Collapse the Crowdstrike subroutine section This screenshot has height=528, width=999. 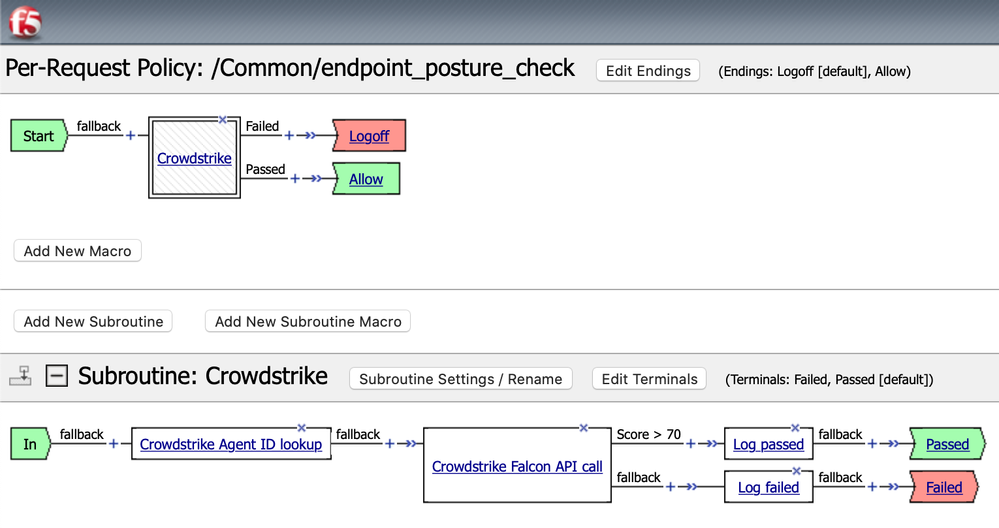(x=57, y=376)
